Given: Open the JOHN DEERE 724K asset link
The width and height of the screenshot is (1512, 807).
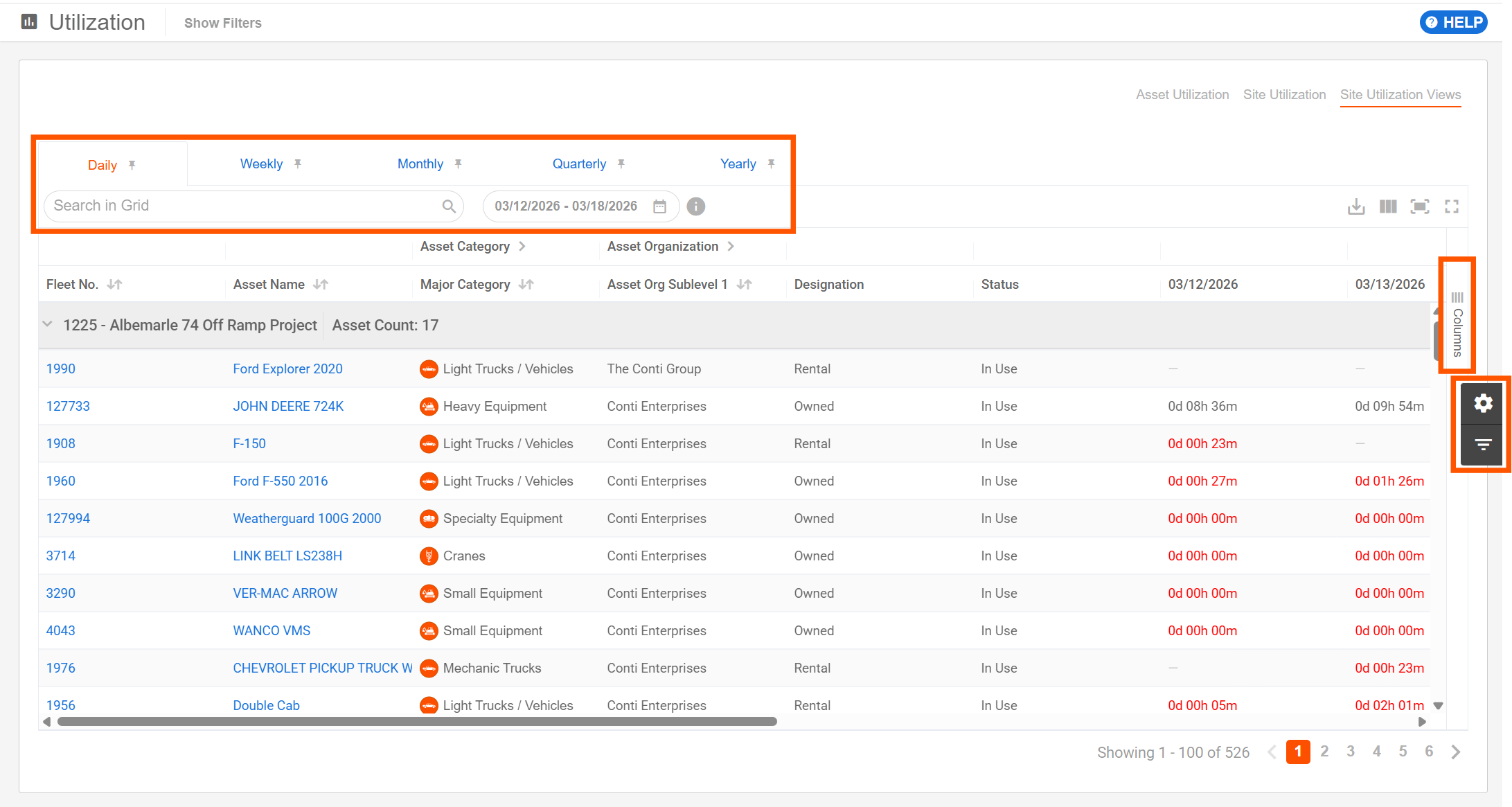Looking at the screenshot, I should point(288,407).
